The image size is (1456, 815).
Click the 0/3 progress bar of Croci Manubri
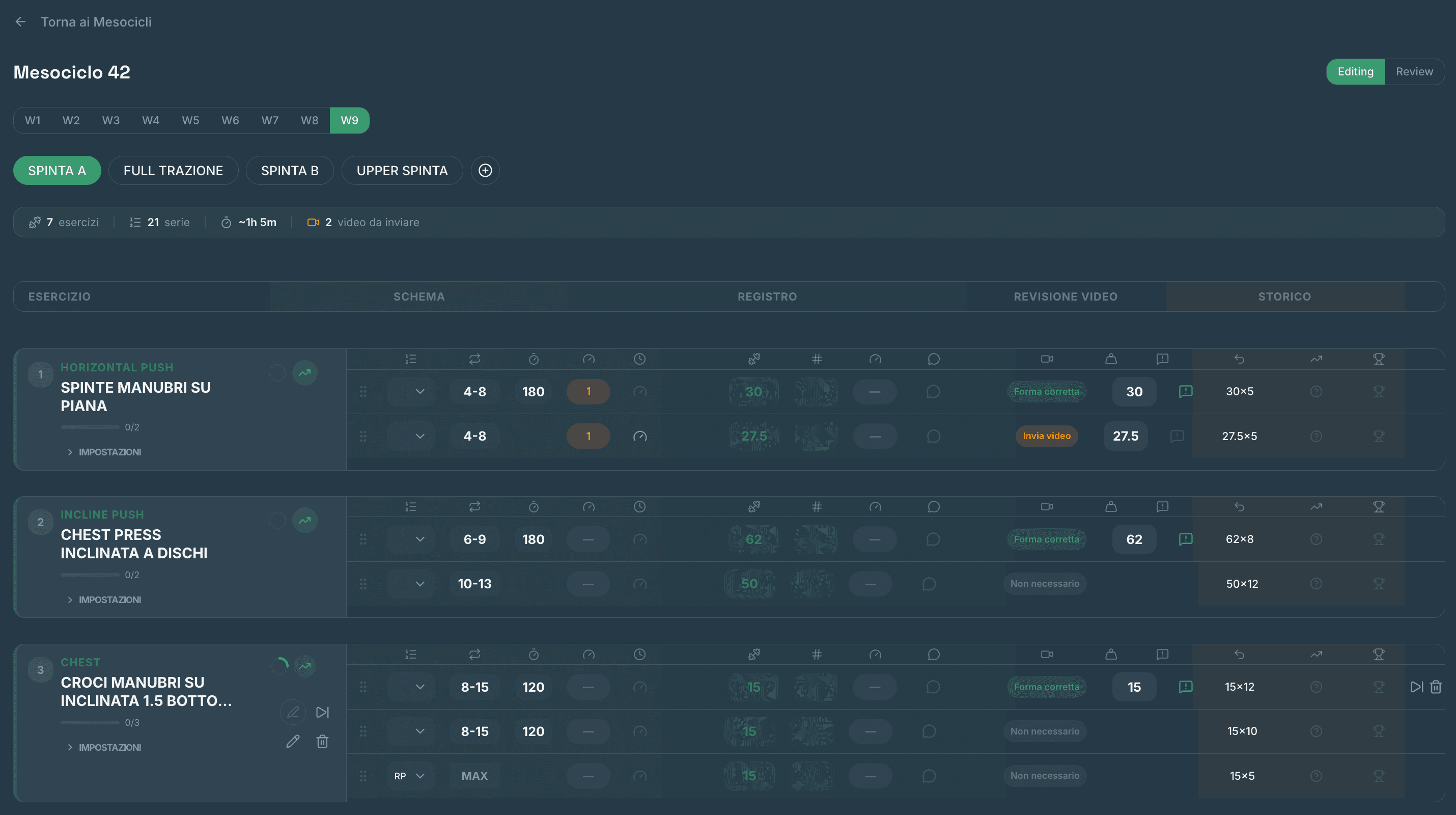coord(89,722)
